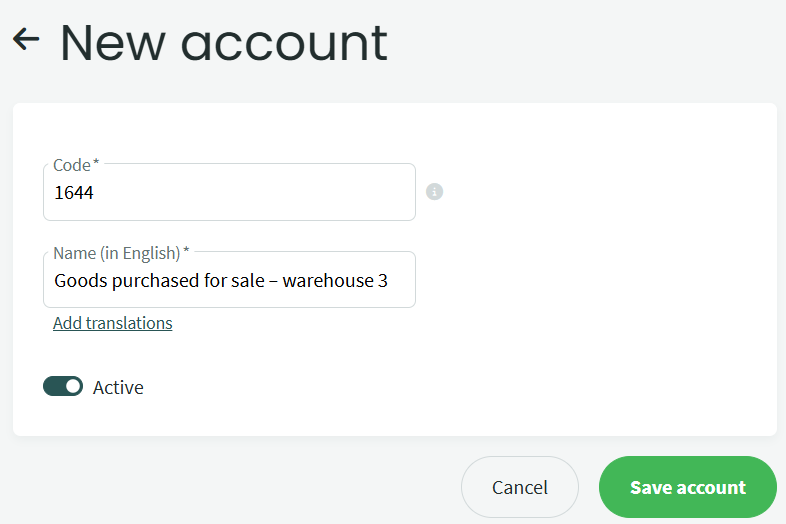Click the New account page heading

(223, 42)
